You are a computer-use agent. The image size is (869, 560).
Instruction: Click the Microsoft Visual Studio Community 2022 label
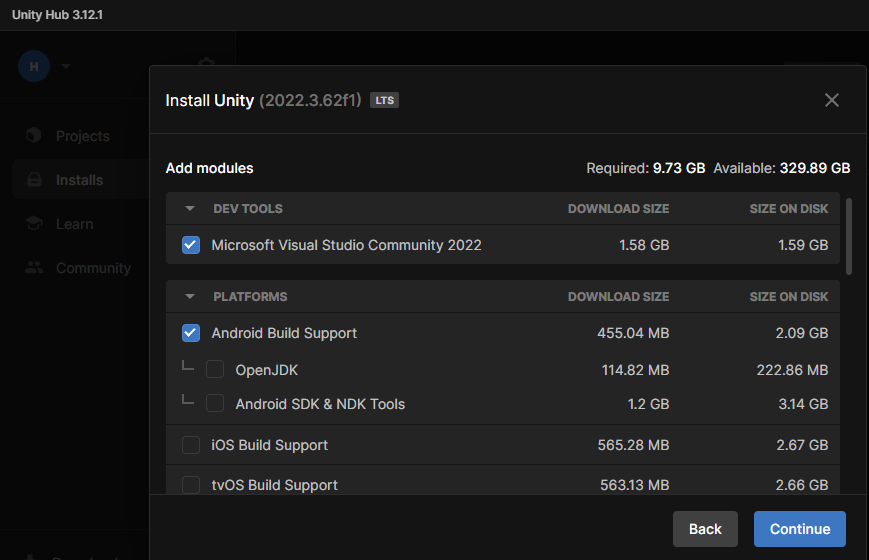tap(346, 245)
